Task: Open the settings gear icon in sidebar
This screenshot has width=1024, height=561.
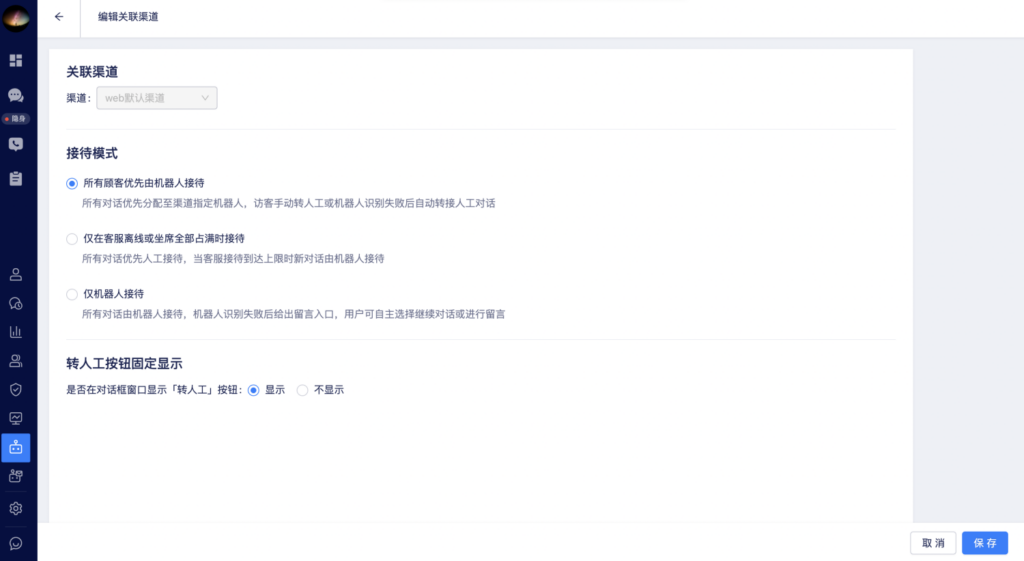Action: click(16, 508)
